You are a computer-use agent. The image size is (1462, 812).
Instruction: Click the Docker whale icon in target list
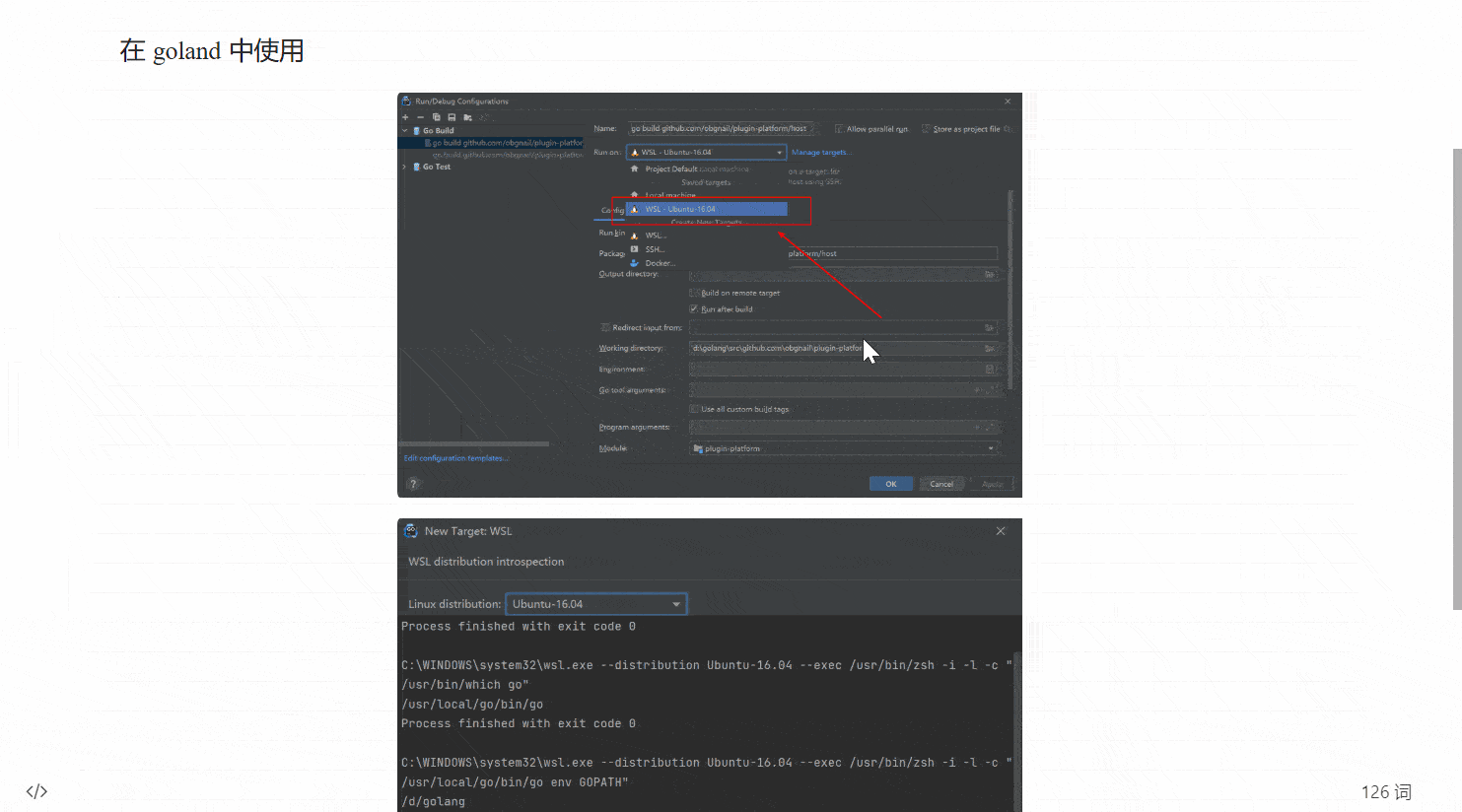pyautogui.click(x=635, y=263)
